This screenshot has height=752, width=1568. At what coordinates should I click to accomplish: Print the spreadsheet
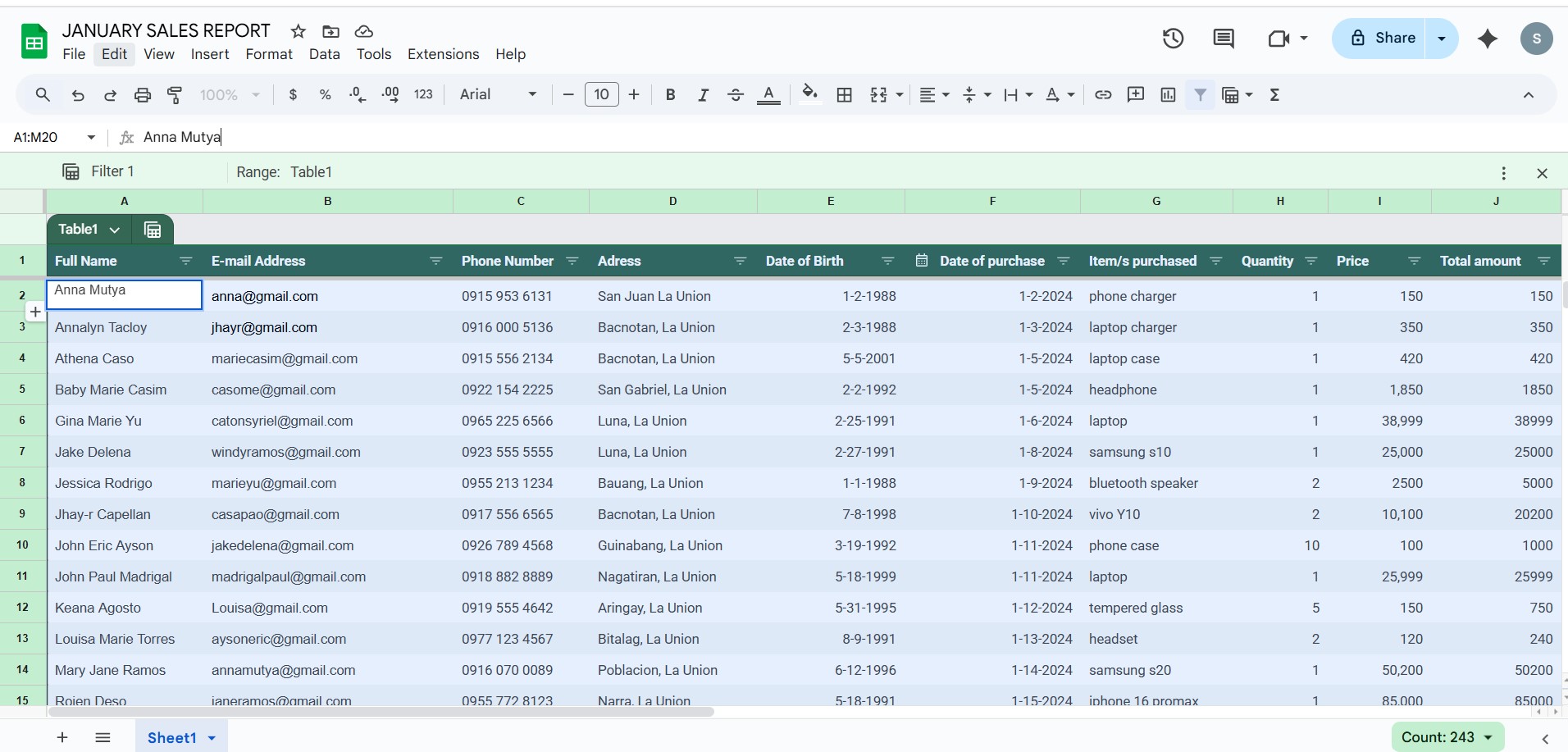[143, 95]
